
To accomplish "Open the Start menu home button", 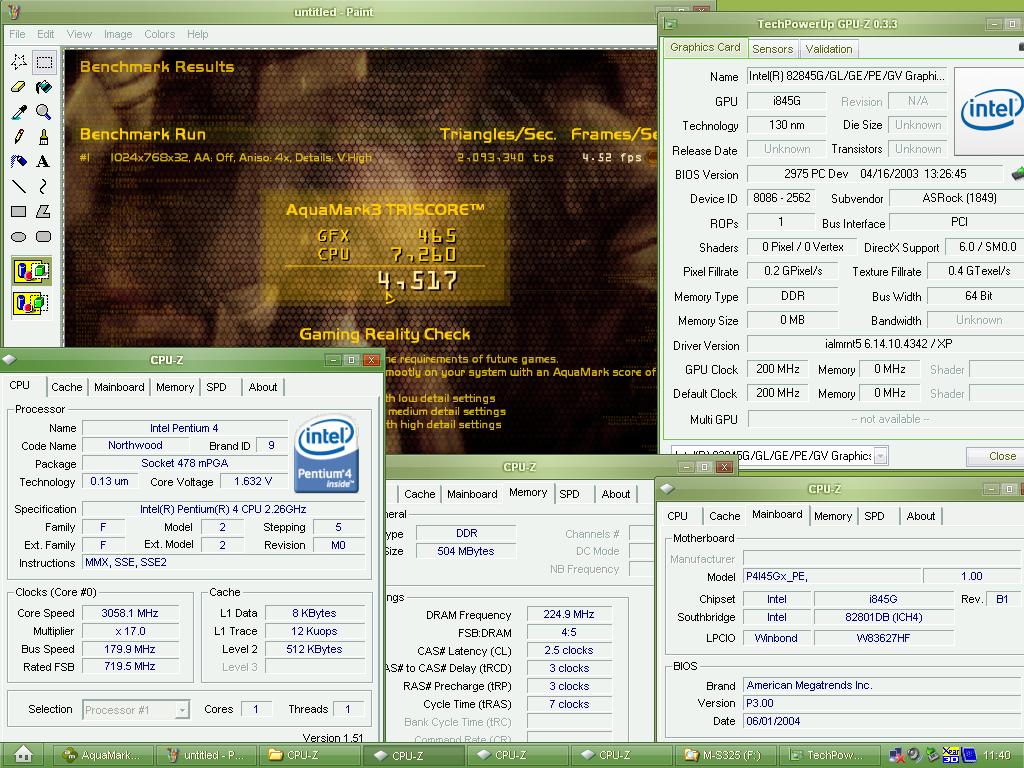I will click(x=24, y=754).
